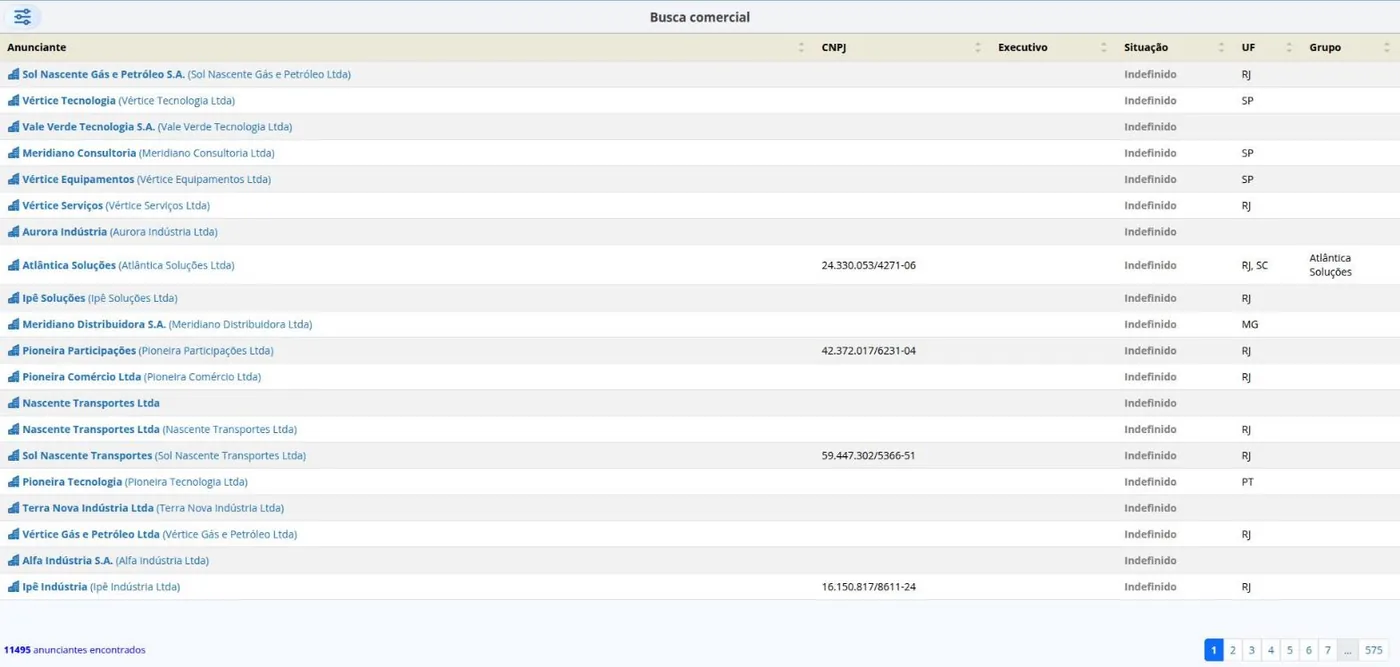
Task: Select the CNPJ value 59.447.302/5366-51
Action: (869, 456)
